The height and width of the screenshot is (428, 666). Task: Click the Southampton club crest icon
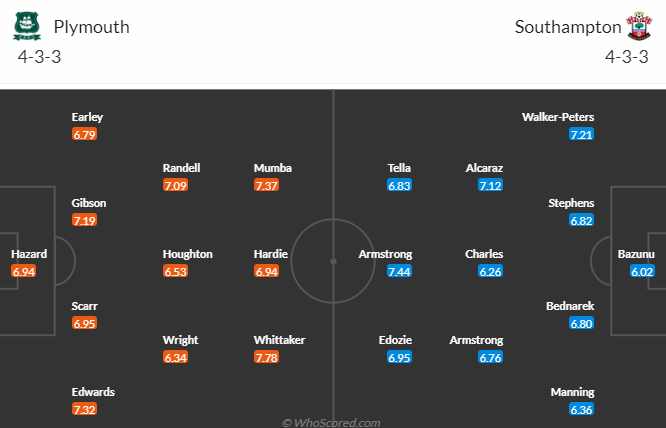tap(637, 26)
